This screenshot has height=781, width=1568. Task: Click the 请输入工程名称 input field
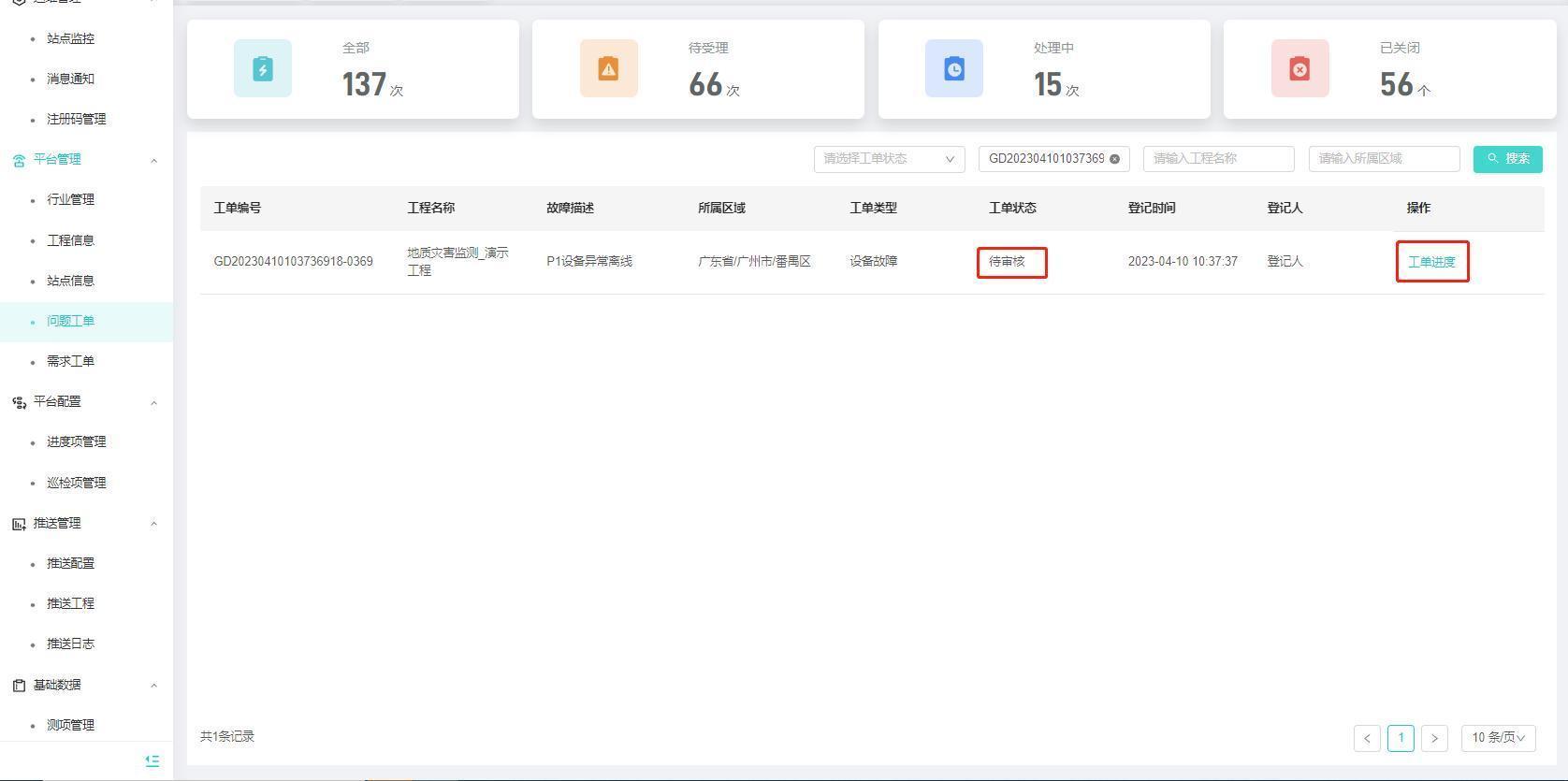(1218, 159)
